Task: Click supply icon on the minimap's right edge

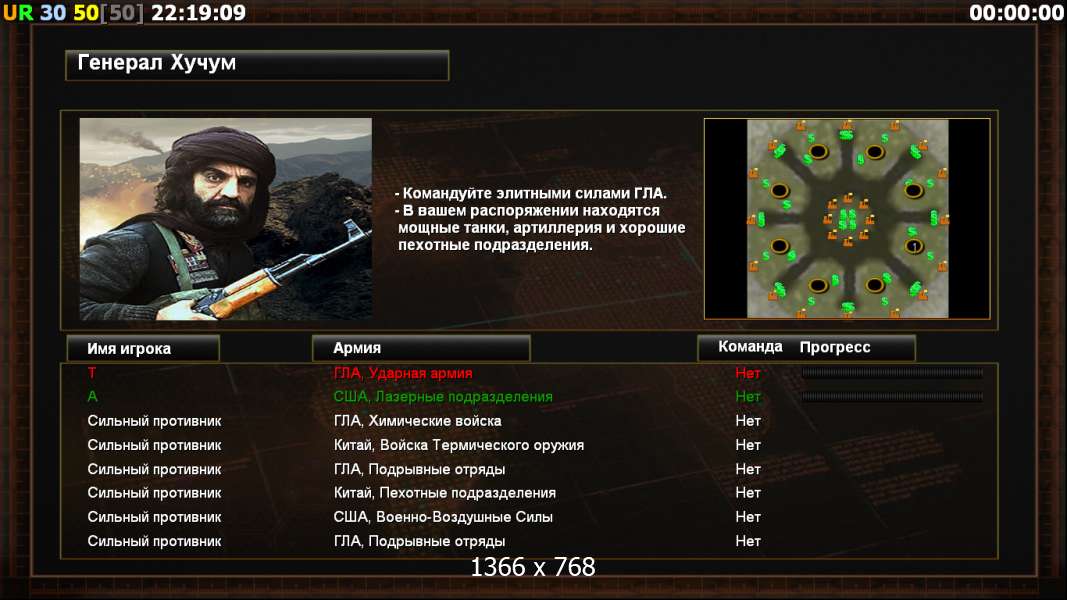Action: click(x=934, y=218)
